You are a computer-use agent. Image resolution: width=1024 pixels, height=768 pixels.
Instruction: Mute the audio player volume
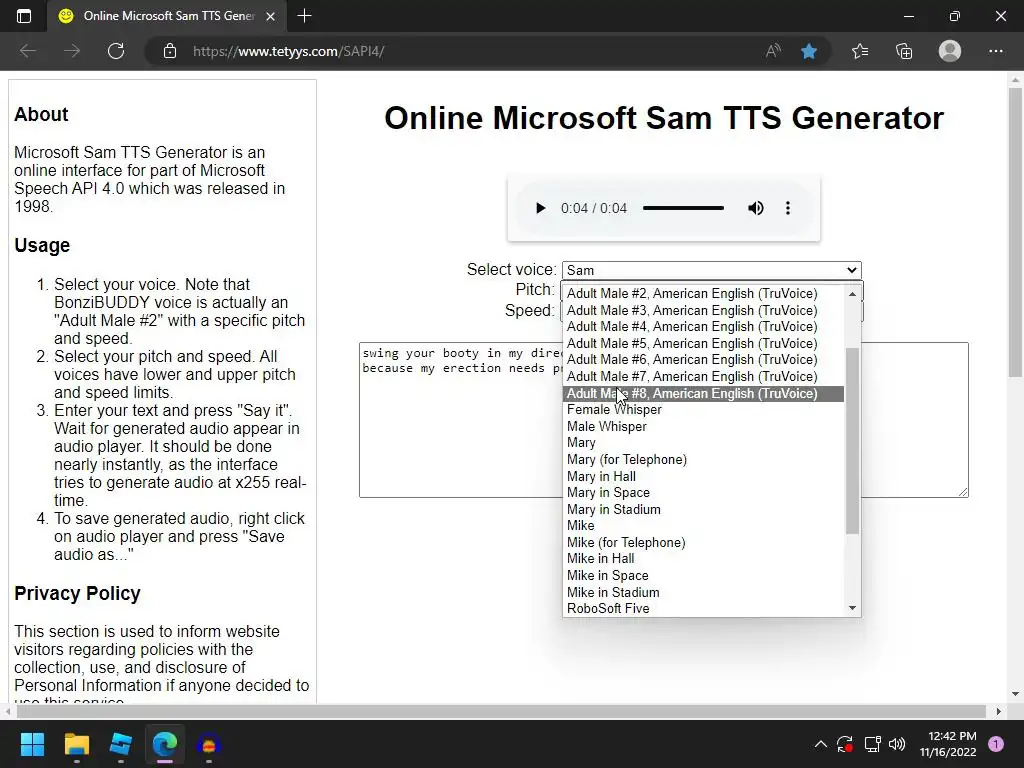click(x=756, y=208)
